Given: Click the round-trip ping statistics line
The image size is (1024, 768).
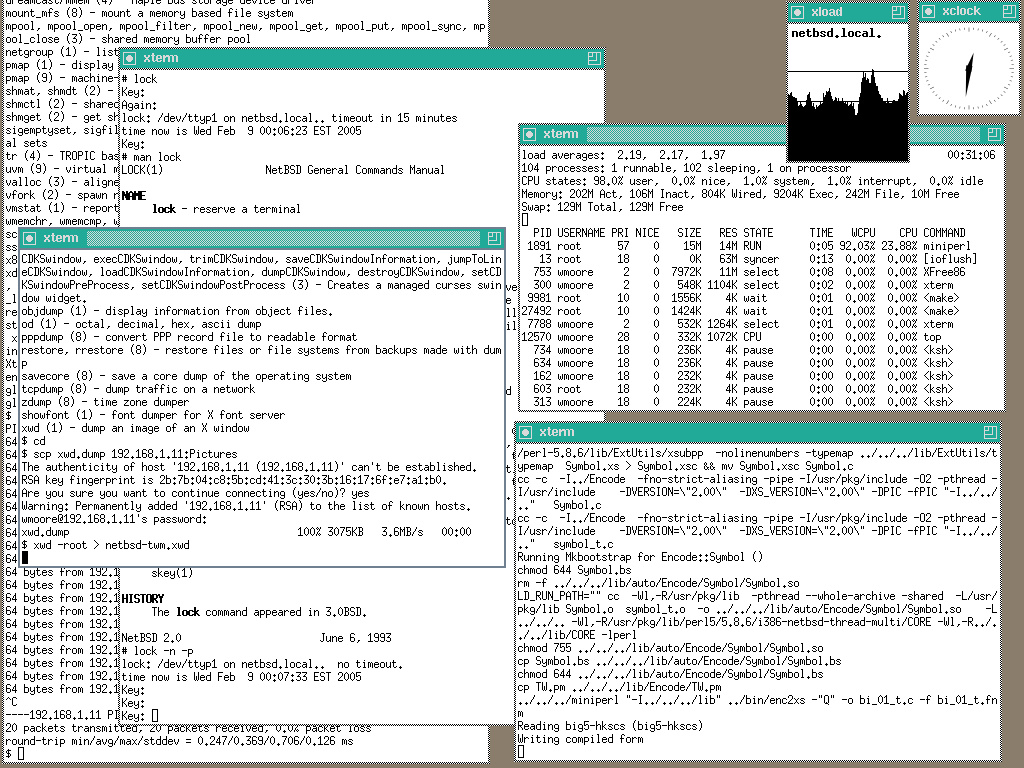Looking at the screenshot, I should 180,741.
